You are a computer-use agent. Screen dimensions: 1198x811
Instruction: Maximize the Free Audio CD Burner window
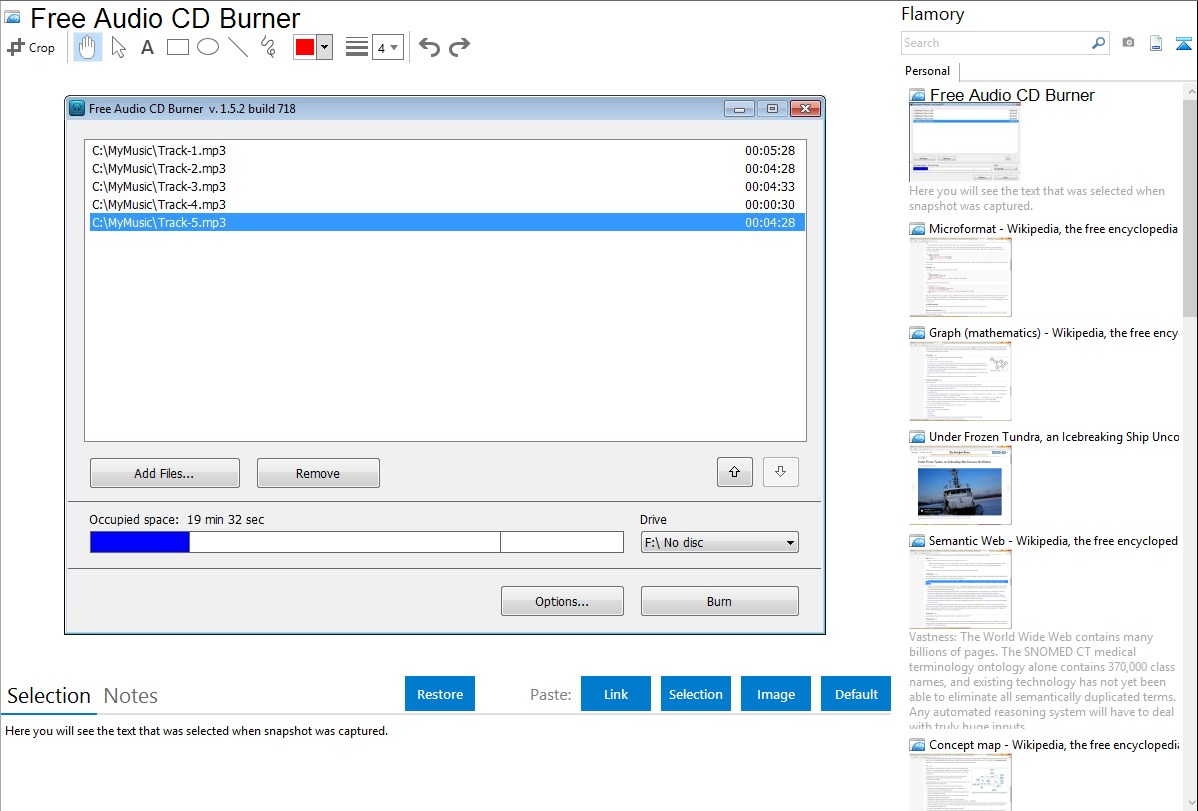772,109
